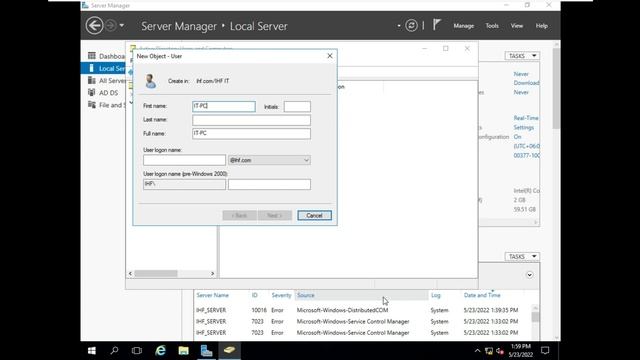
Task: Click the User logon name field
Action: pyautogui.click(x=184, y=160)
